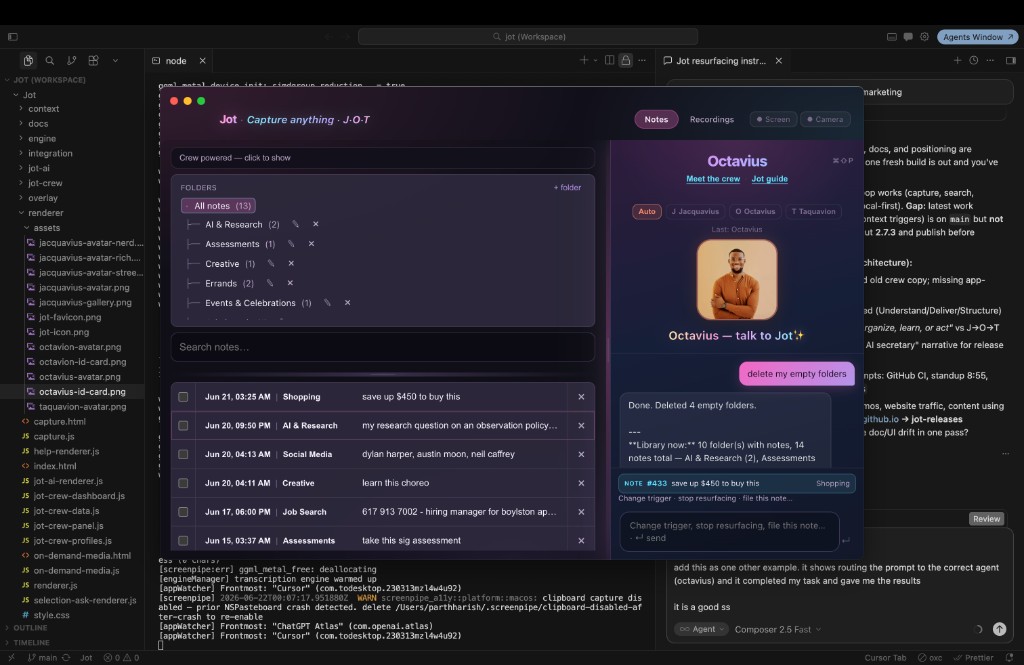
Task: Open the Agents Window button
Action: coord(978,37)
